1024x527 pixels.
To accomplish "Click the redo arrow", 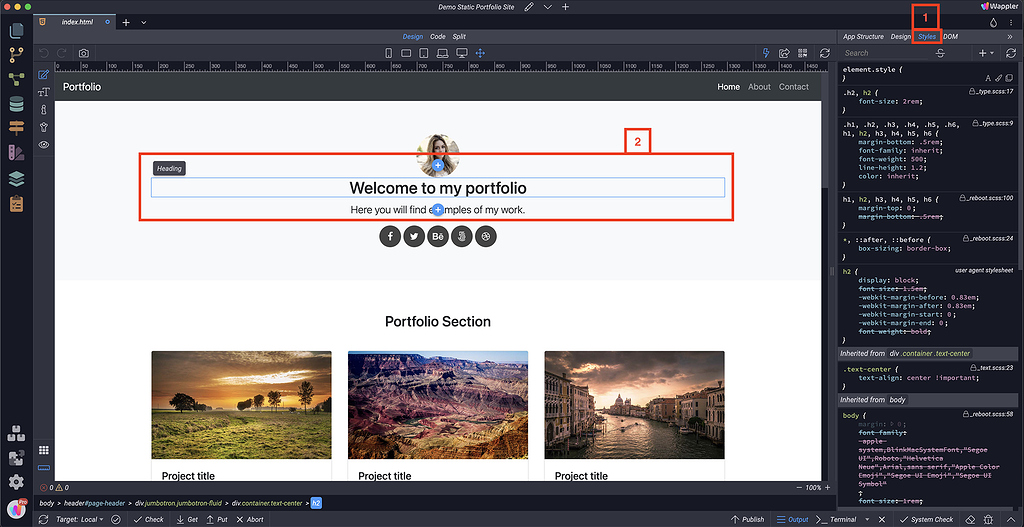I will [62, 53].
